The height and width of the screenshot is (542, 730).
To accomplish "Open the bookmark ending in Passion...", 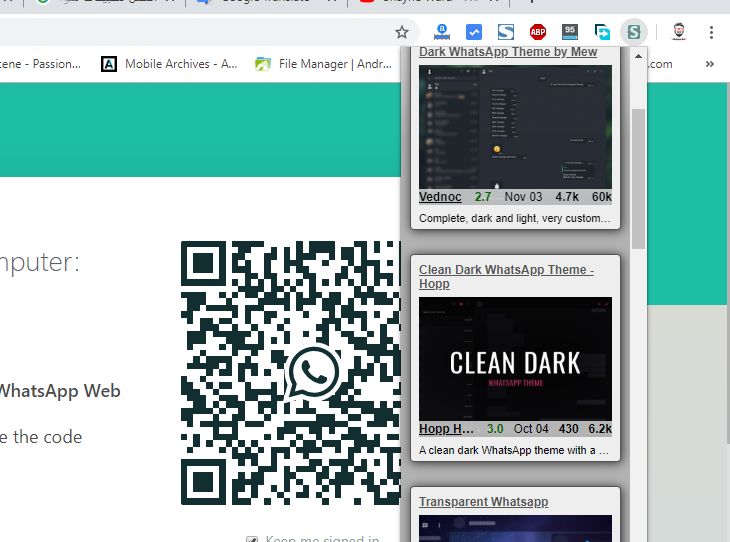I will (x=41, y=64).
